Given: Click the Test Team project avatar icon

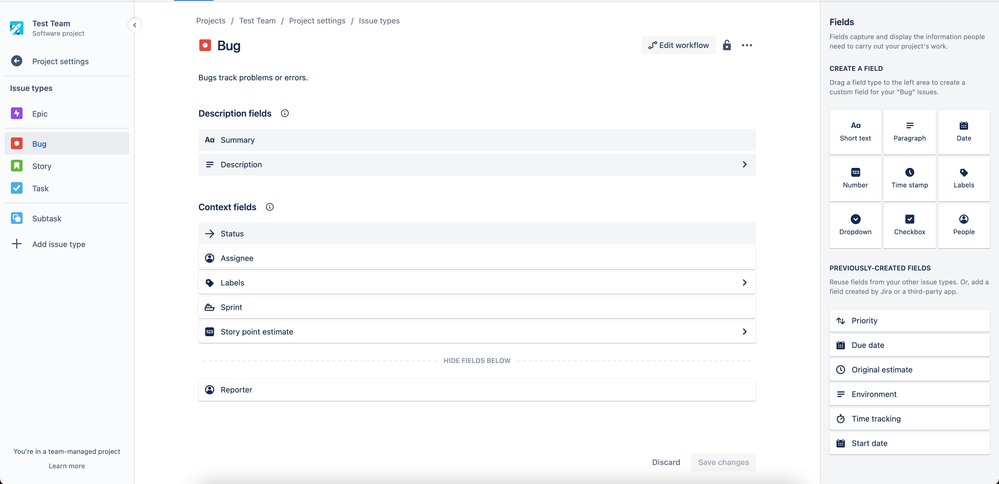Looking at the screenshot, I should 17,28.
